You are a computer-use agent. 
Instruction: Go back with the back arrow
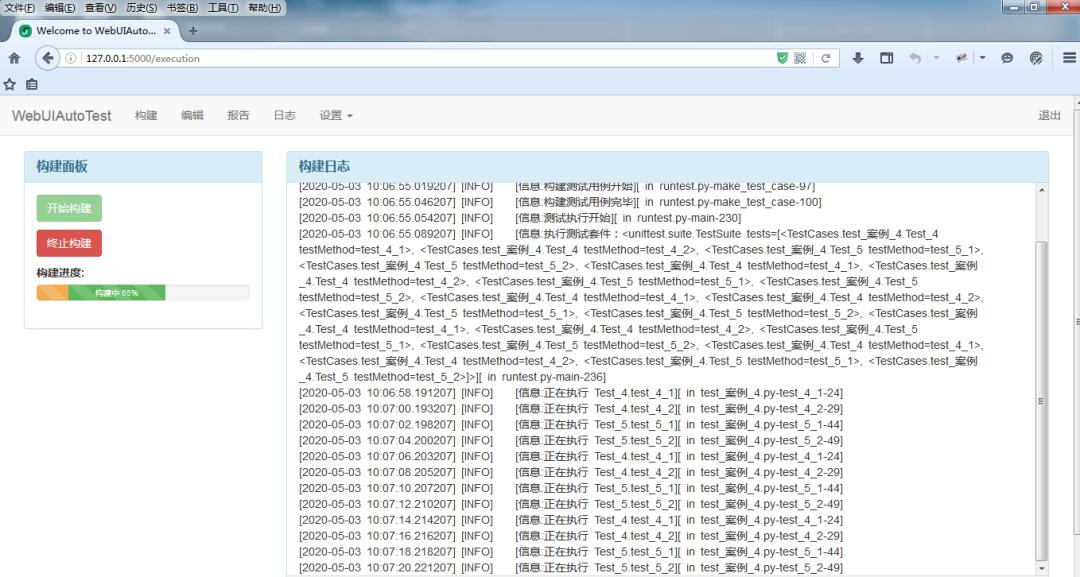click(48, 58)
